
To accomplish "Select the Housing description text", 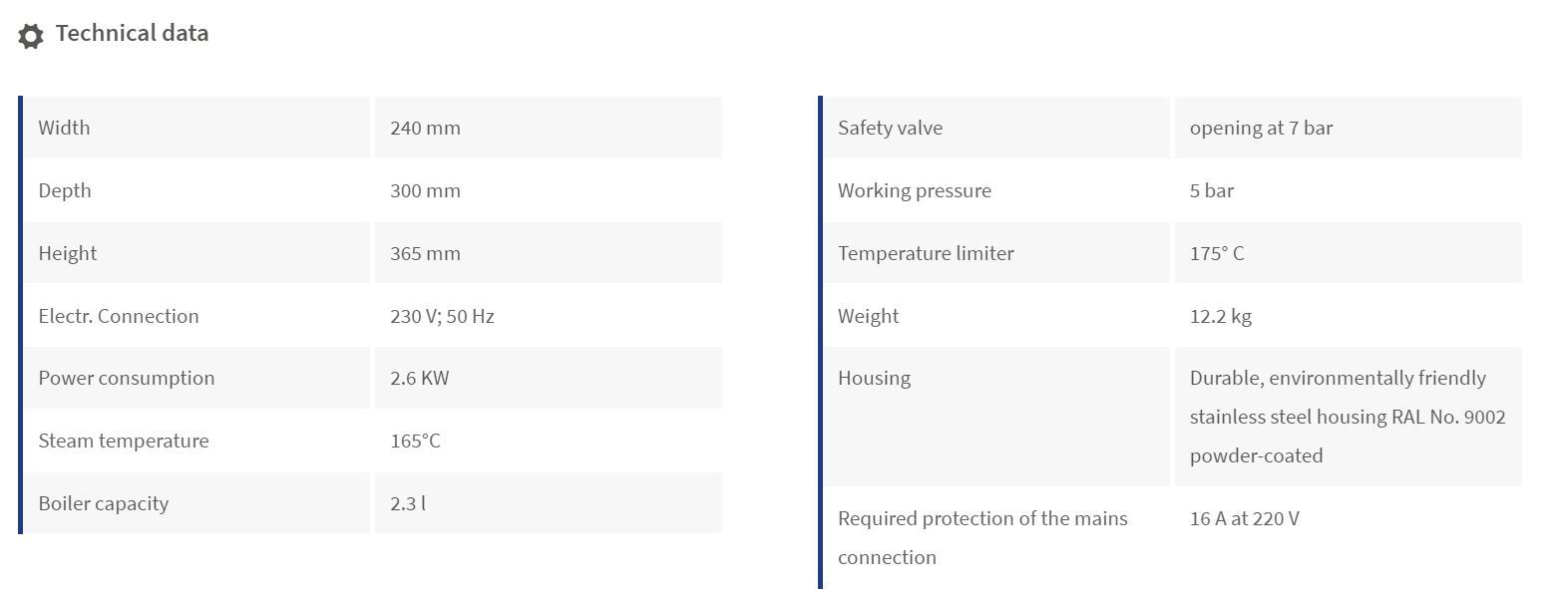I will click(1348, 417).
